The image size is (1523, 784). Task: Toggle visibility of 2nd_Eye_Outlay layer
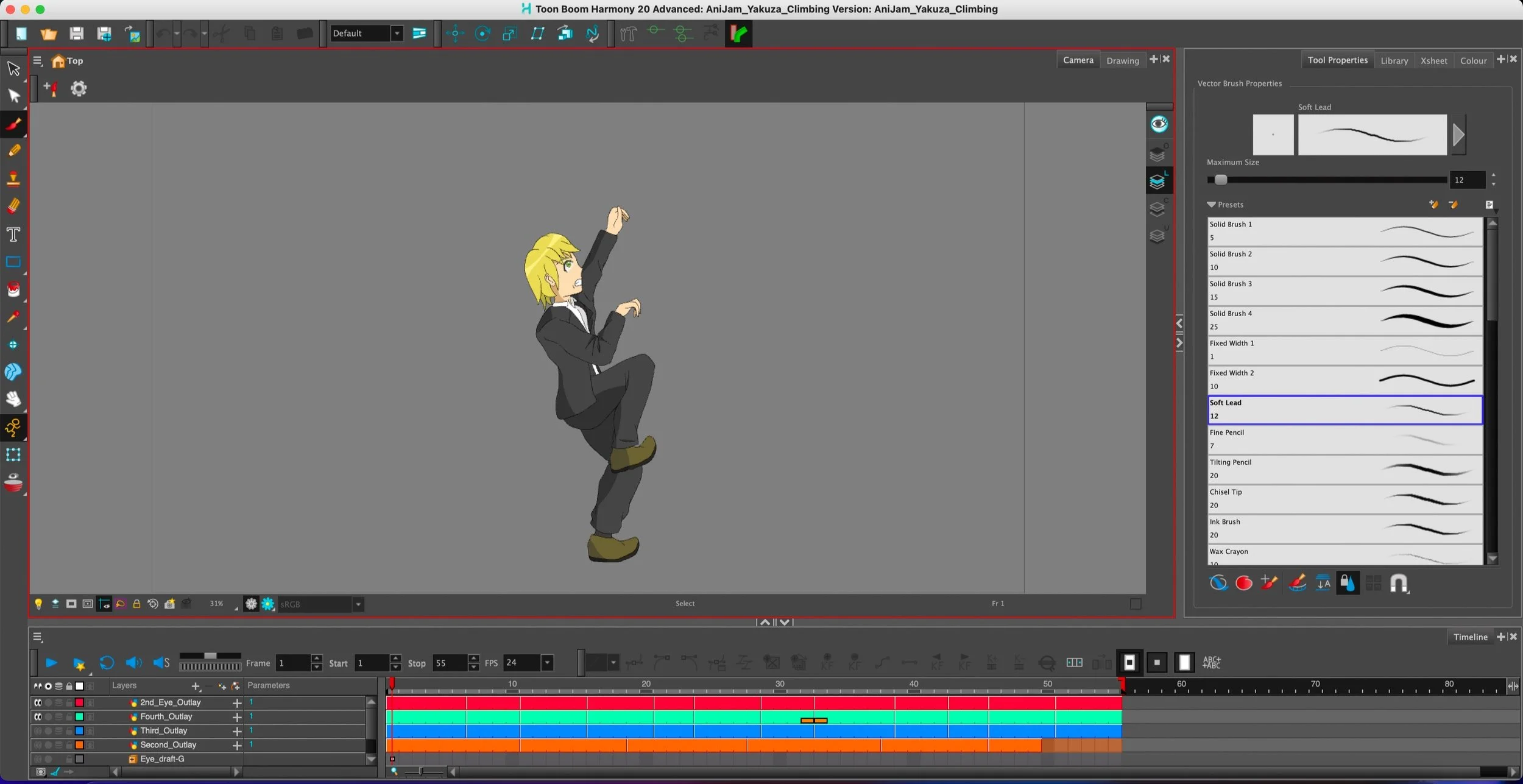pos(38,702)
